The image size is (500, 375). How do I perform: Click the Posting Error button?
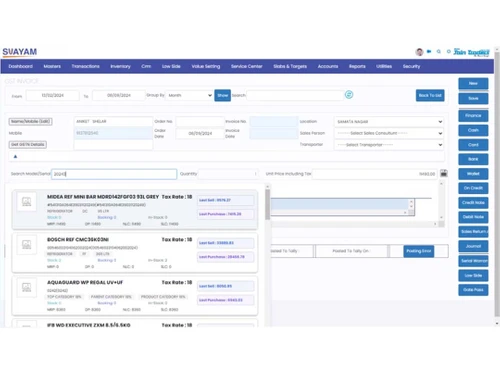[419, 251]
